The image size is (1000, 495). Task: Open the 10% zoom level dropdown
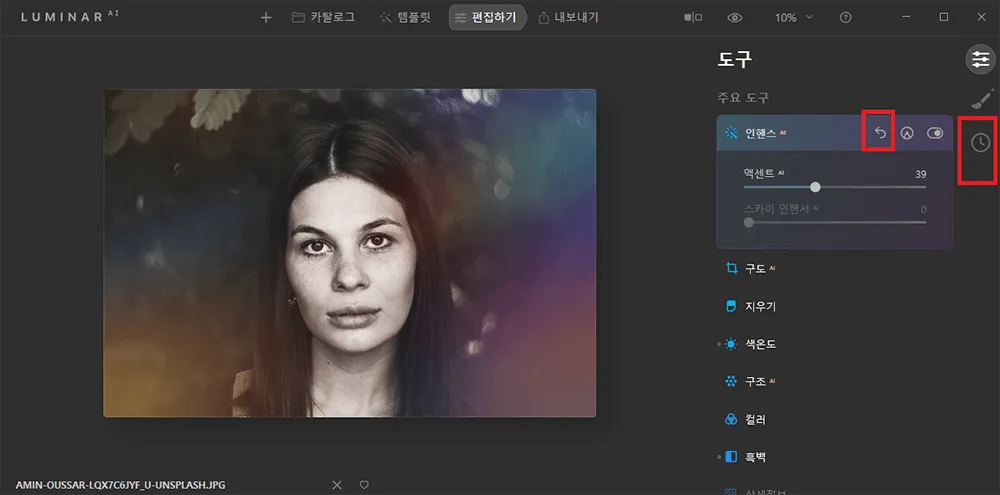click(794, 18)
